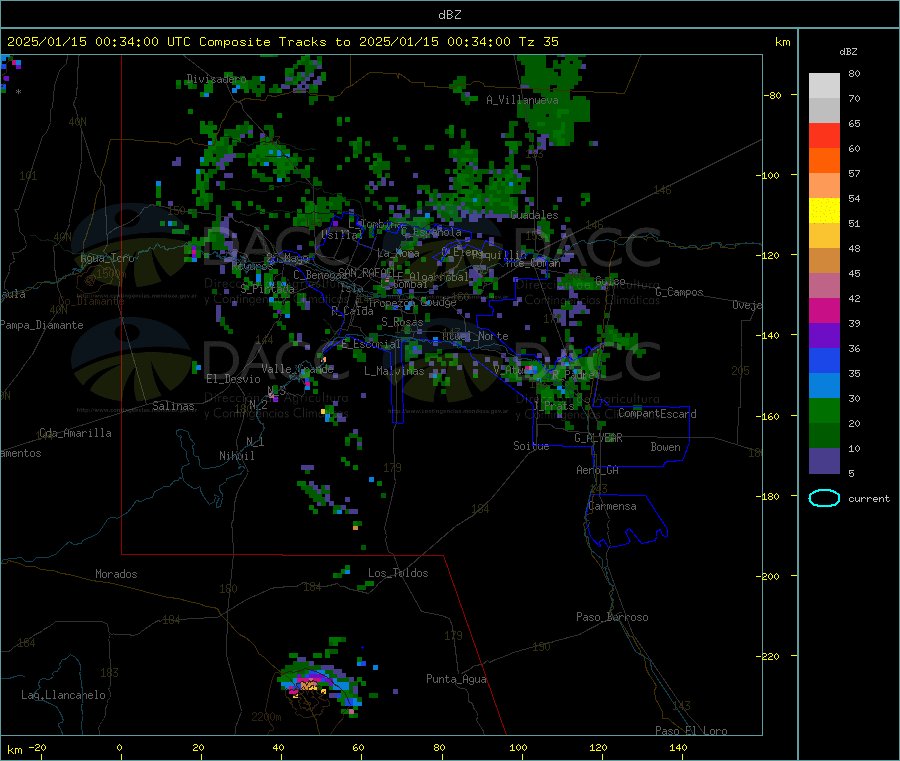Click the 'SAN_RAFAEL' city label
900x761 pixels.
(367, 272)
